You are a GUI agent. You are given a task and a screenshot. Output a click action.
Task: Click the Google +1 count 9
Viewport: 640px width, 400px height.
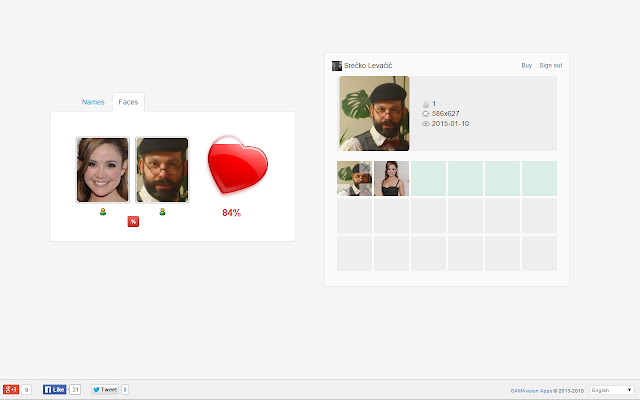click(26, 390)
